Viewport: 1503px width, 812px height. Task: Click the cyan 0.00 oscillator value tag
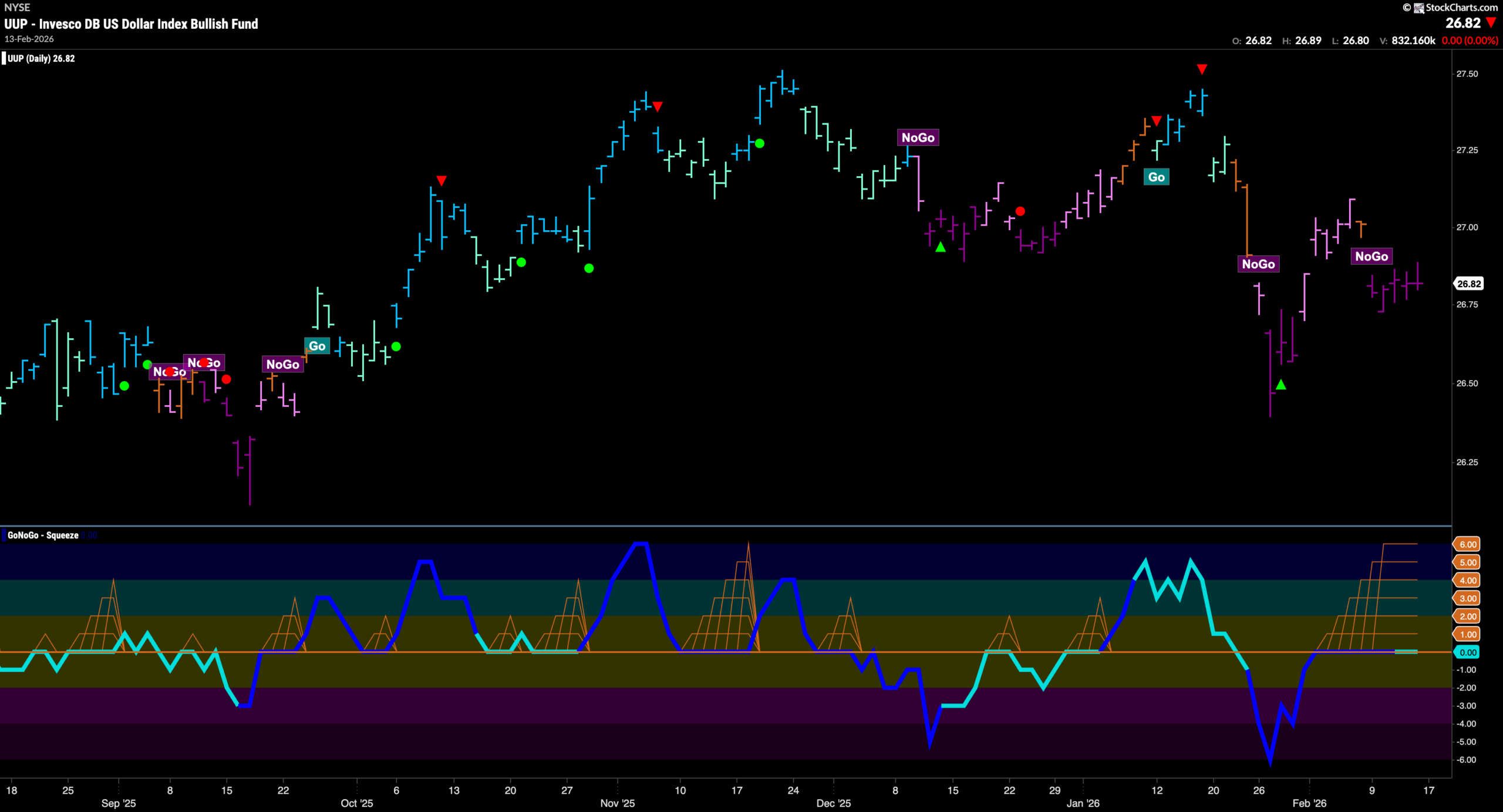tap(1467, 652)
